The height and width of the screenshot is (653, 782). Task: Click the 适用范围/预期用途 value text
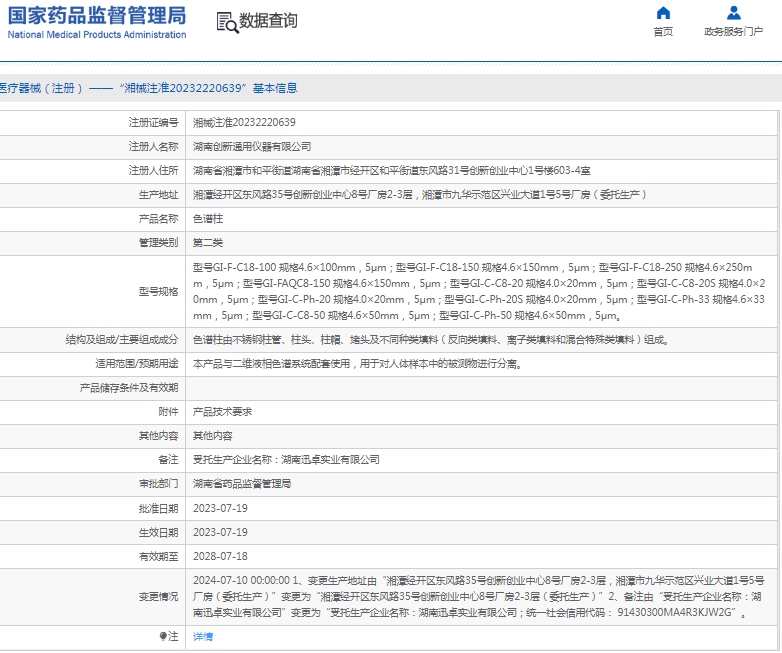[357, 364]
